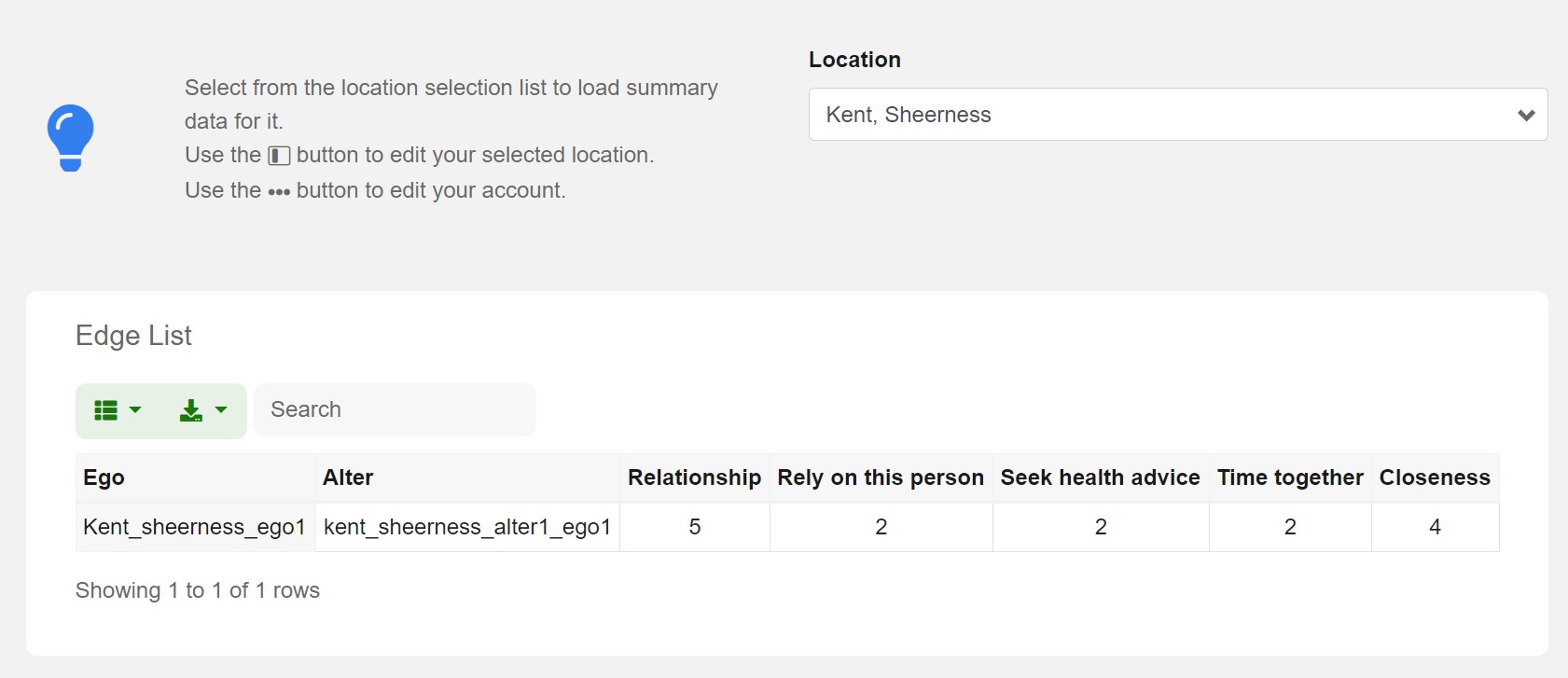
Task: Click the Relationship column header
Action: click(694, 477)
